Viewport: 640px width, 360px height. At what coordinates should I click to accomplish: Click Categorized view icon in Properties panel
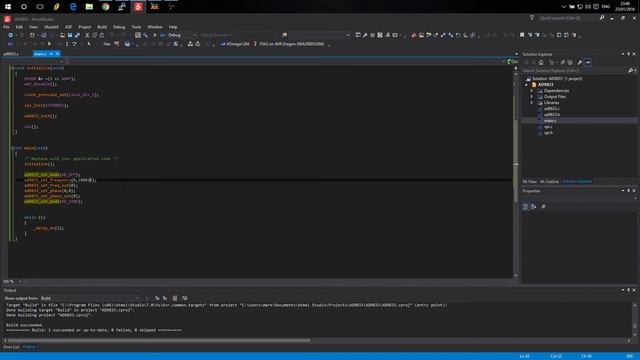tap(526, 207)
